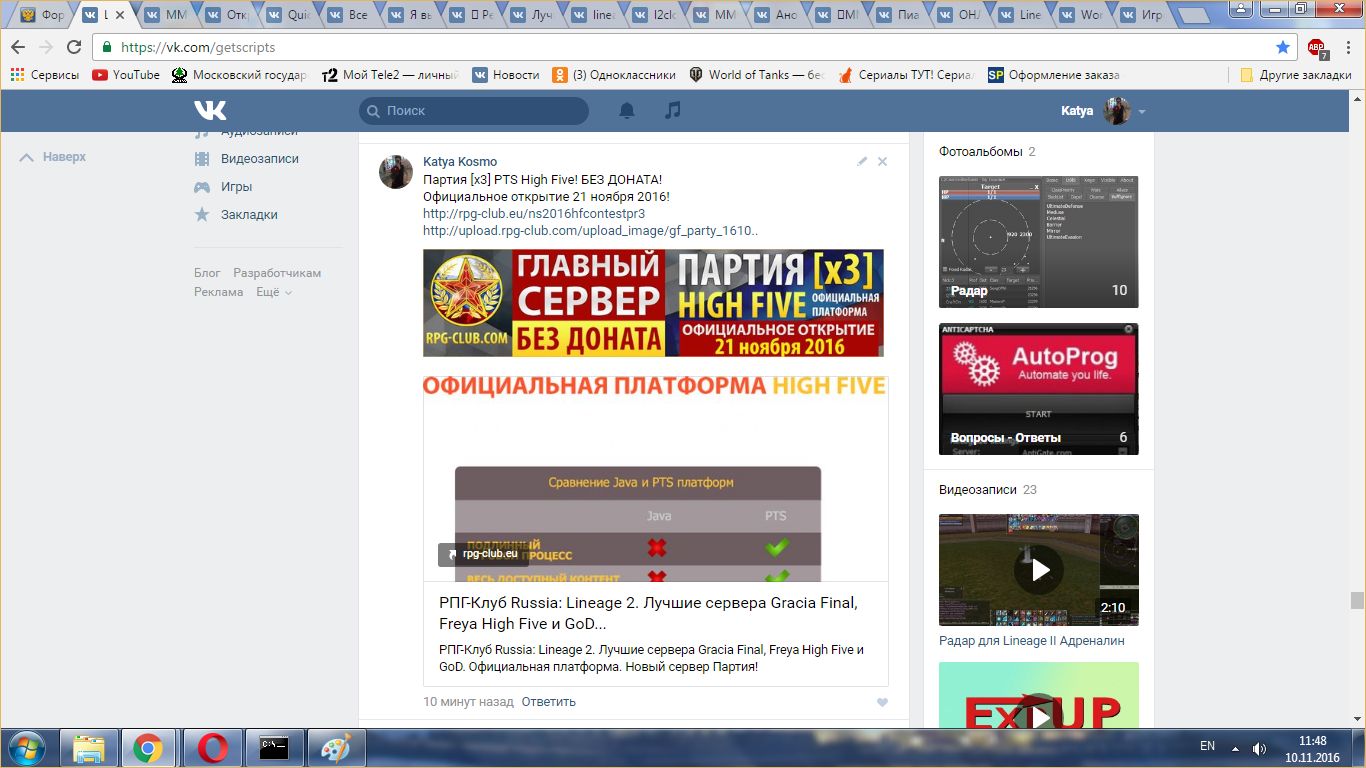Click the pencil icon to edit post
The width and height of the screenshot is (1366, 768).
pos(862,161)
